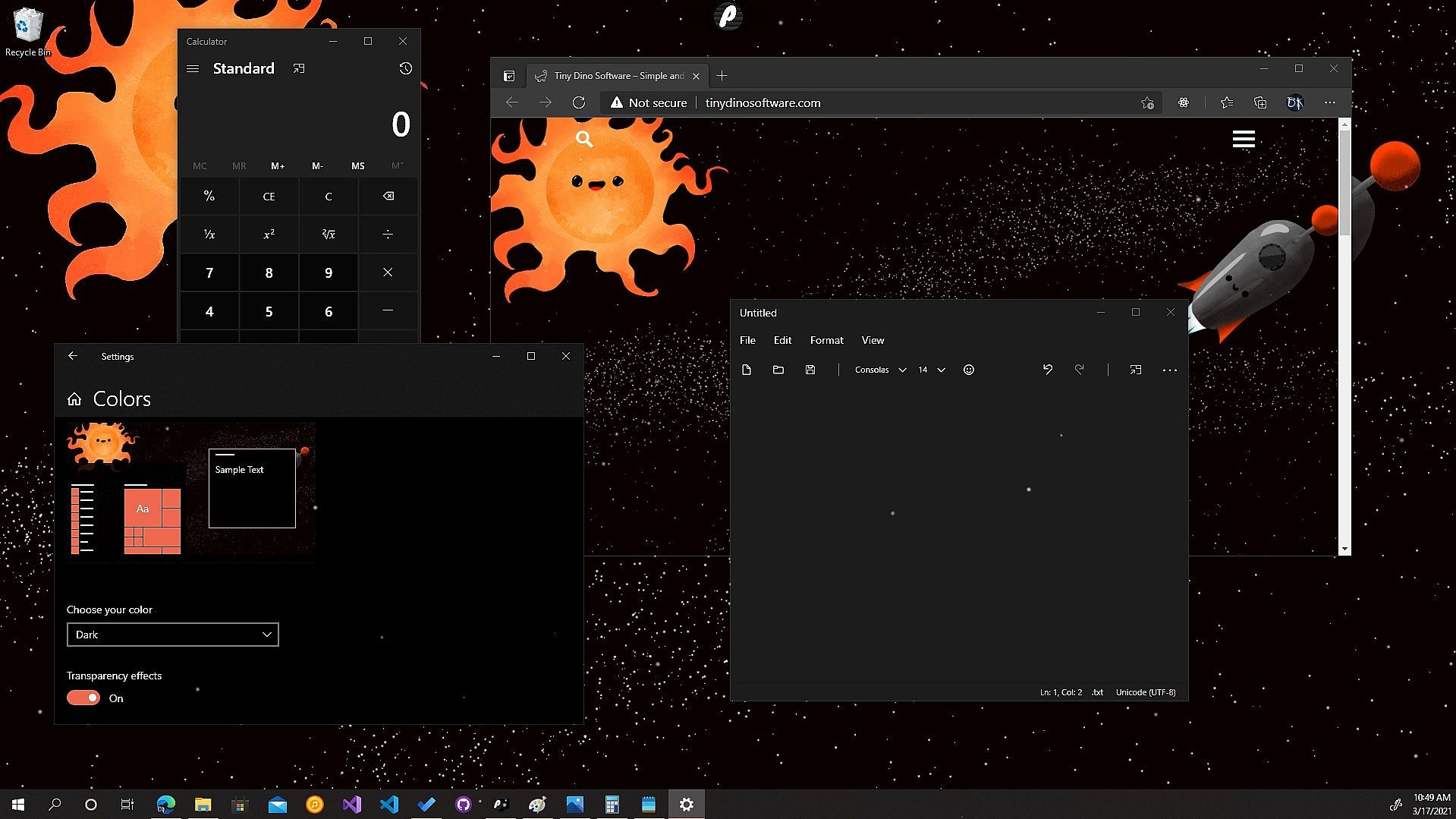Open File Explorer from the taskbar

pyautogui.click(x=203, y=805)
